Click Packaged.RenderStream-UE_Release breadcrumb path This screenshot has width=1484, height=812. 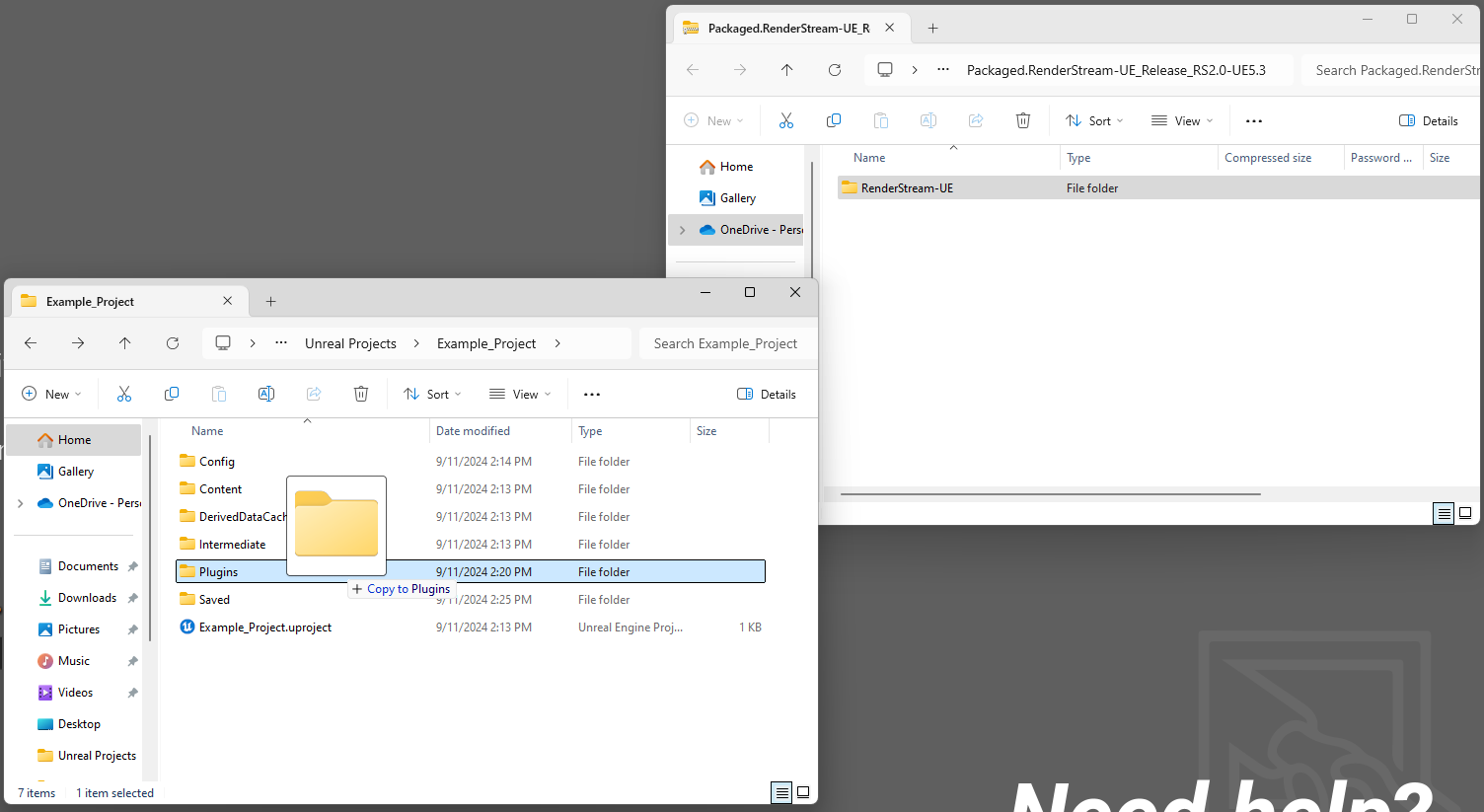click(x=1116, y=70)
